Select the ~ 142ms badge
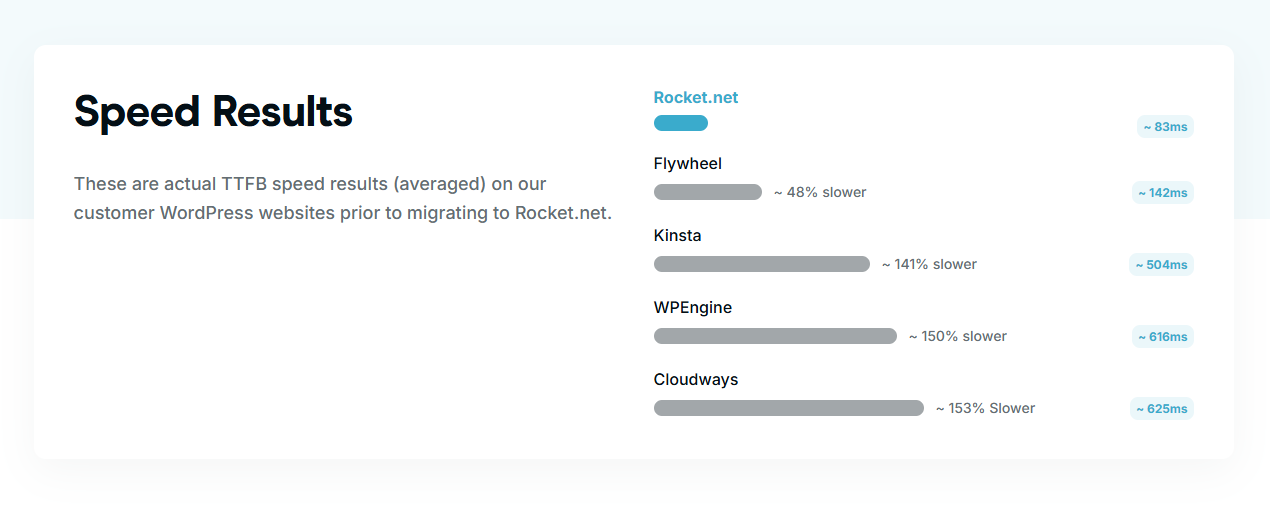This screenshot has height=524, width=1270. pos(1162,193)
